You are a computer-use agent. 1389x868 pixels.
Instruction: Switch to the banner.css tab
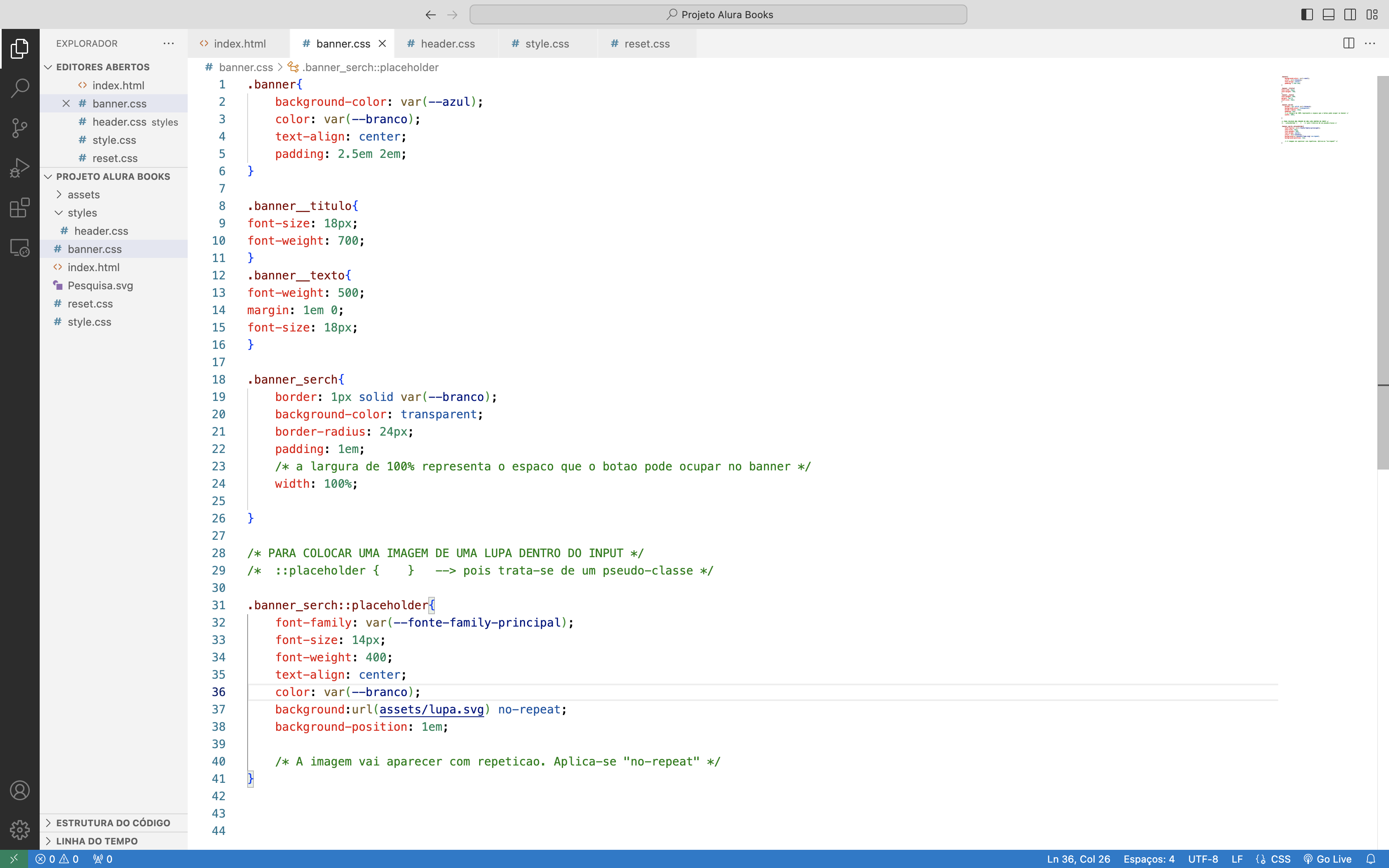[x=342, y=44]
